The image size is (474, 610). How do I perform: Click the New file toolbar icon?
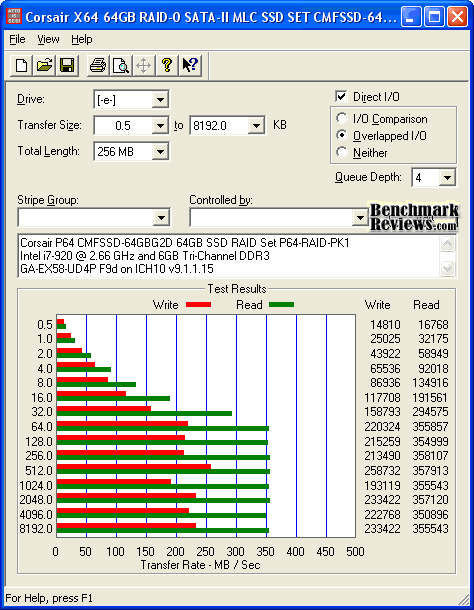point(21,65)
